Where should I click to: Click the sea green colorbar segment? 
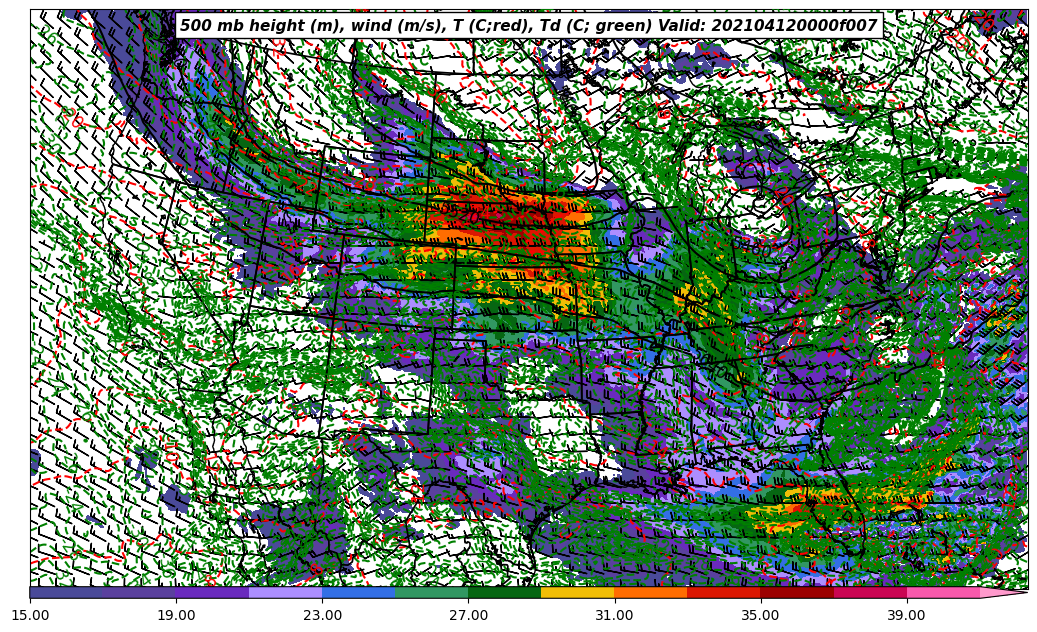[431, 593]
